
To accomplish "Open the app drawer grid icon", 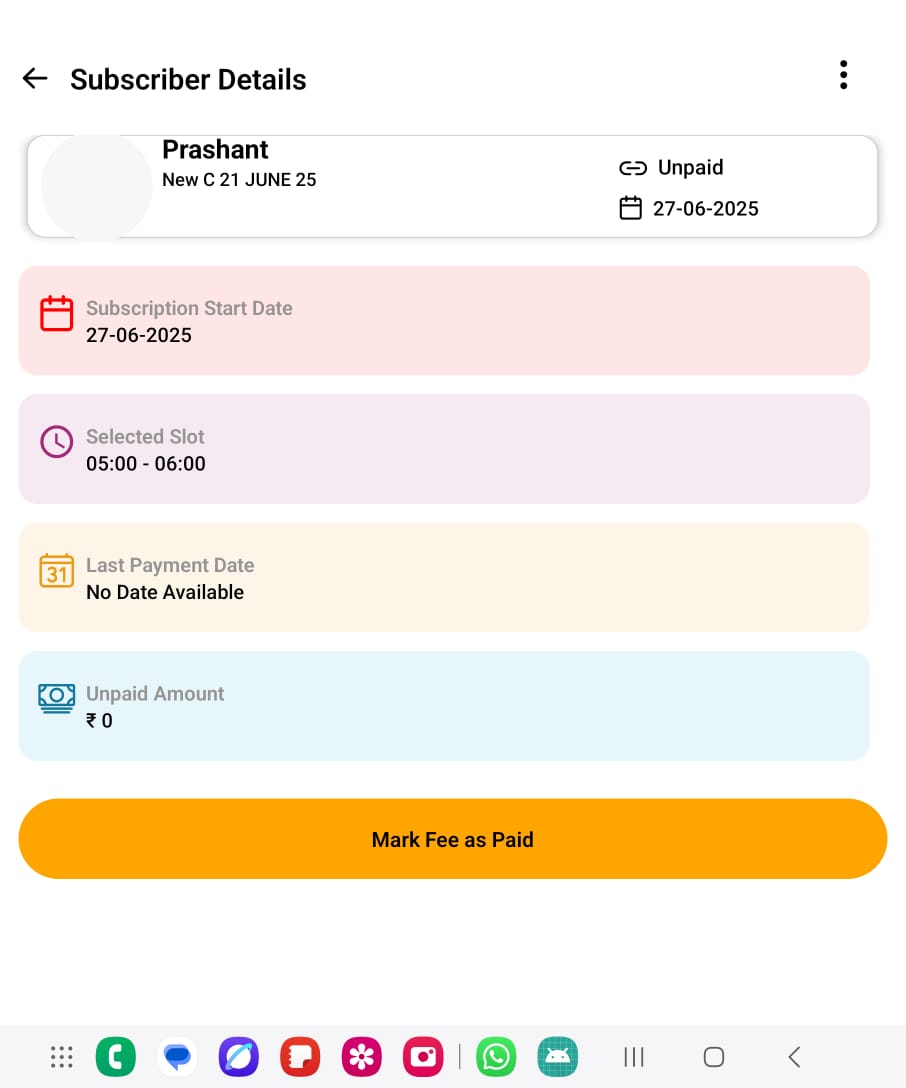I will (x=62, y=1057).
